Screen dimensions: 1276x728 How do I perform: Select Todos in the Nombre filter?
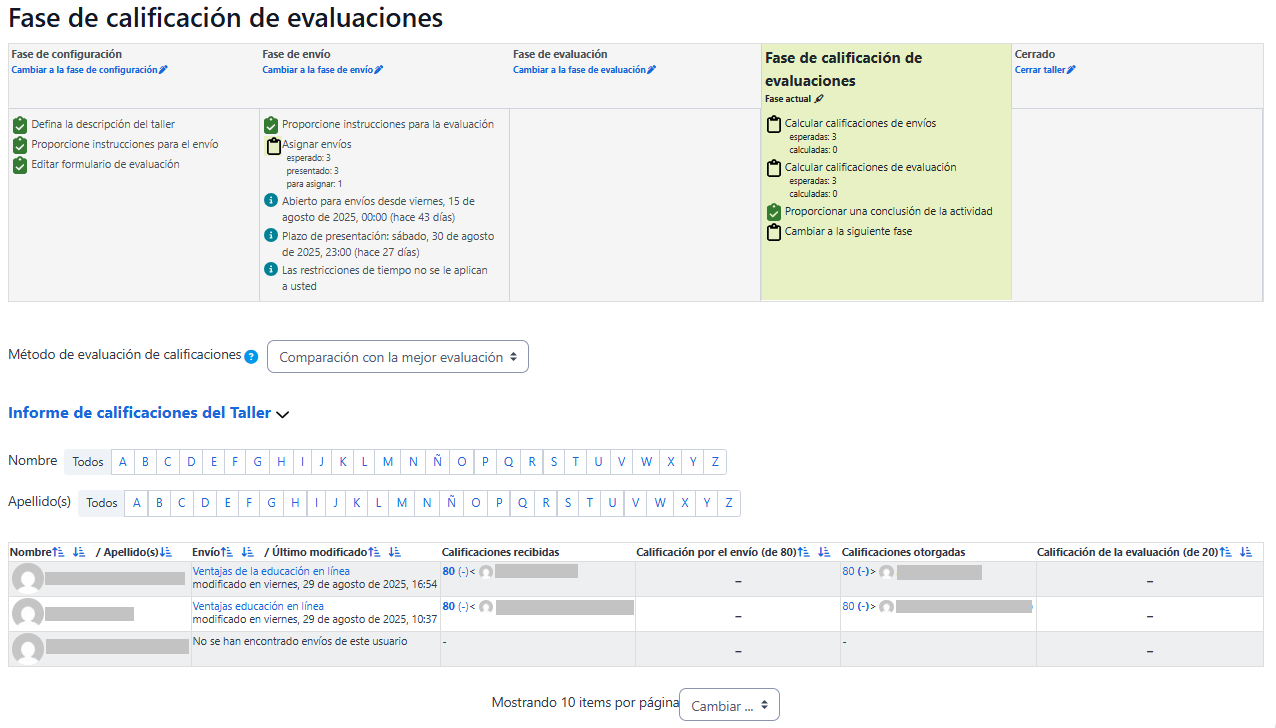pyautogui.click(x=88, y=462)
